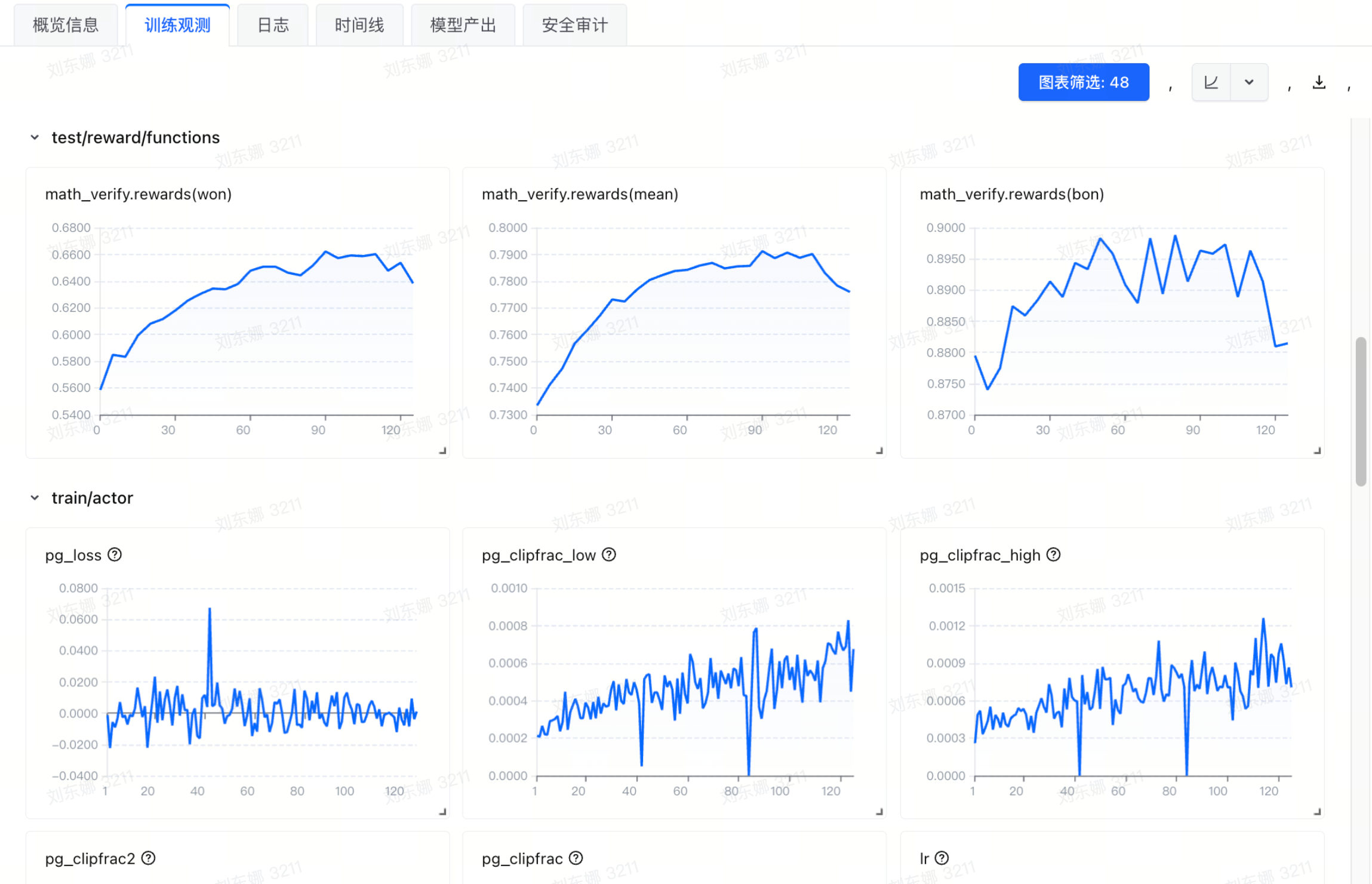The image size is (1372, 884).
Task: Collapse the train/actor section
Action: [x=35, y=498]
